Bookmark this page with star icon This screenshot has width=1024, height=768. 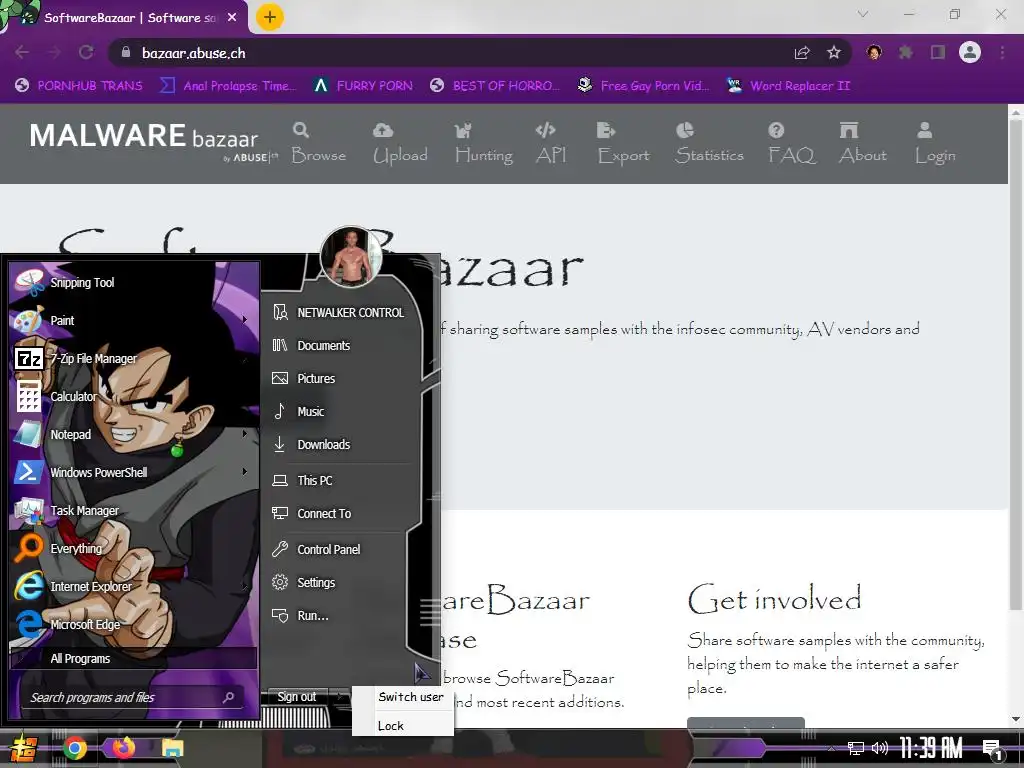(833, 52)
